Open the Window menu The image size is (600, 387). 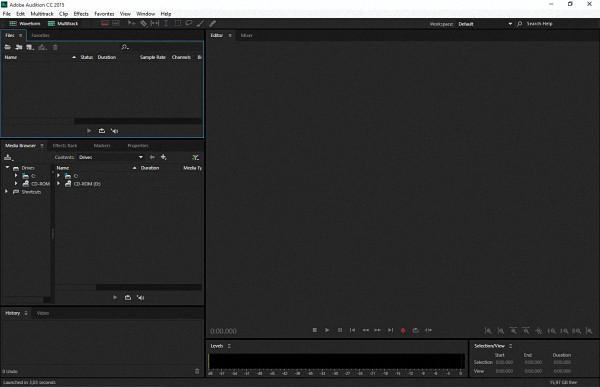(145, 14)
